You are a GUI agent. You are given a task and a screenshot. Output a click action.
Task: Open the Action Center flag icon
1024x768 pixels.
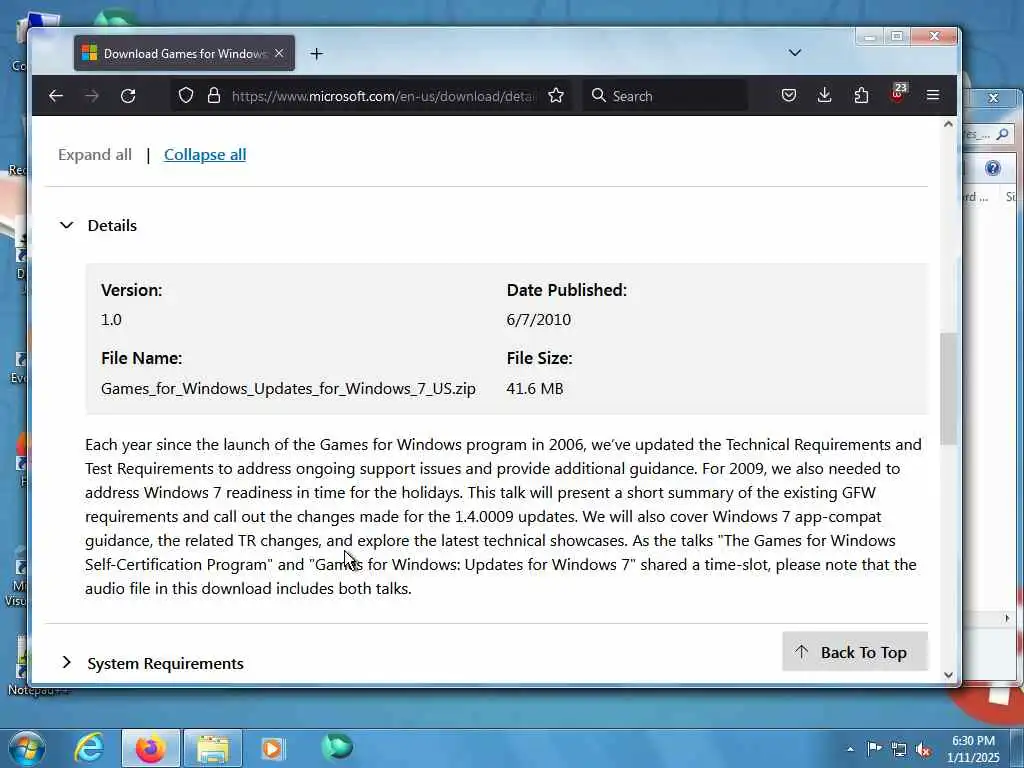[x=874, y=748]
